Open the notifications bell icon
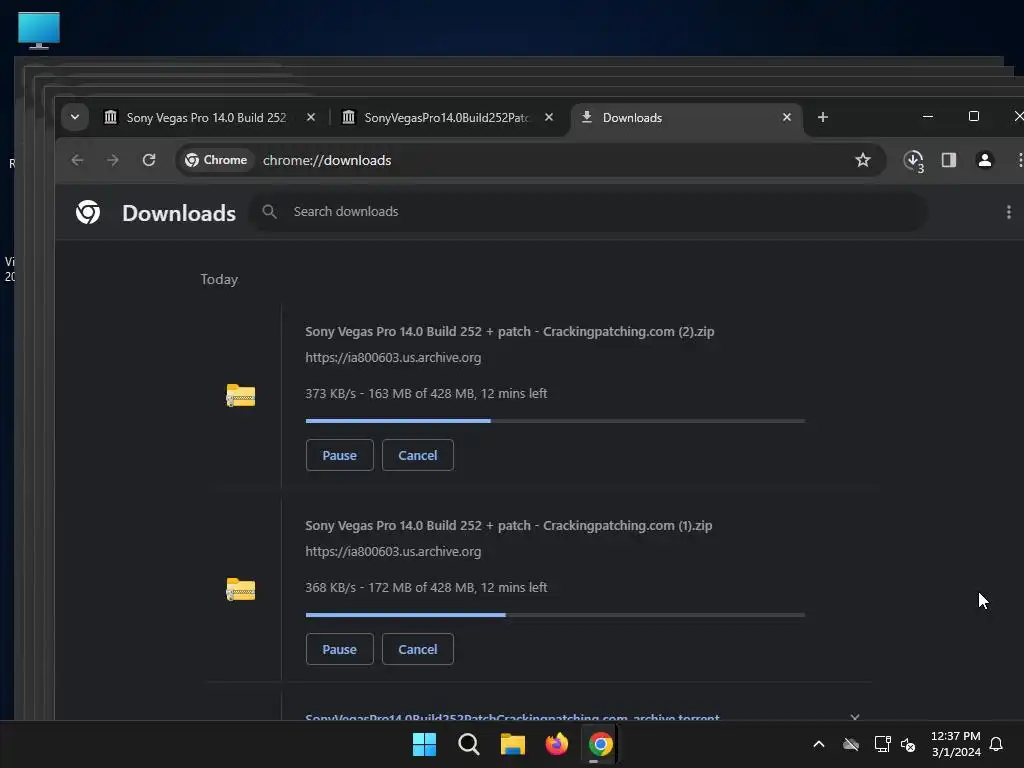Image resolution: width=1024 pixels, height=768 pixels. pyautogui.click(x=996, y=744)
